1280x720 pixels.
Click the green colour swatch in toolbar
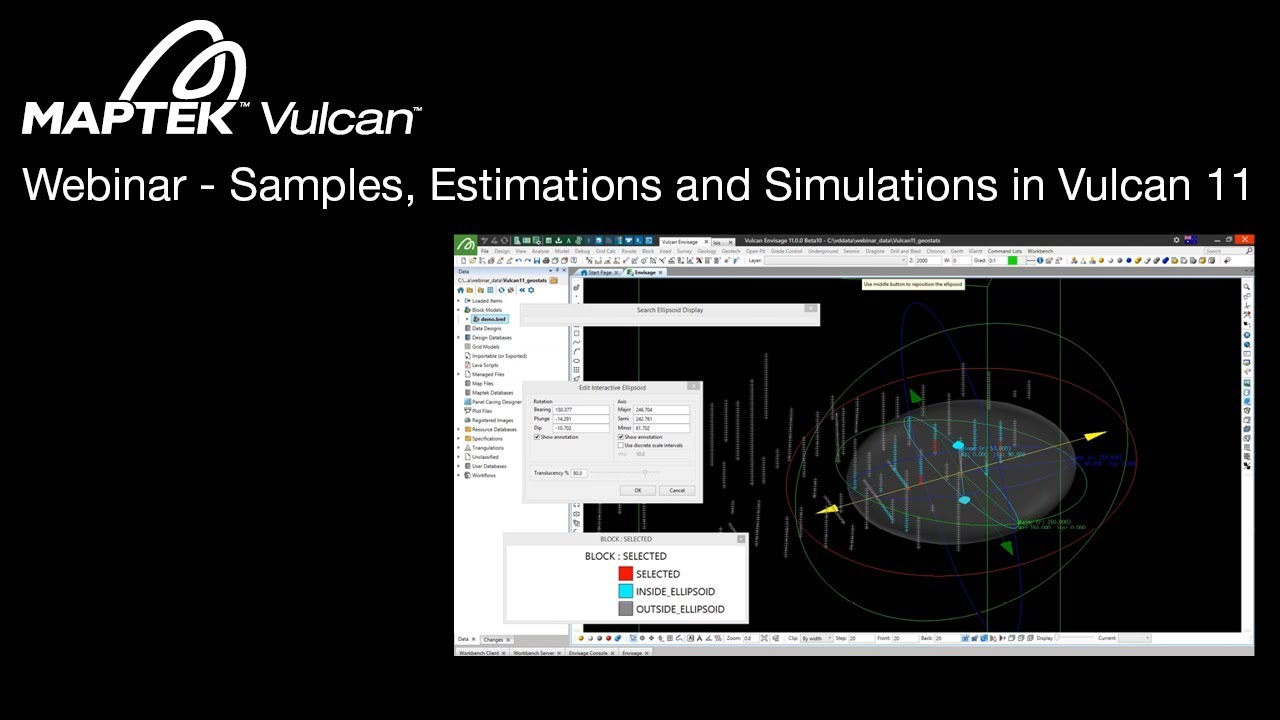pyautogui.click(x=1012, y=260)
